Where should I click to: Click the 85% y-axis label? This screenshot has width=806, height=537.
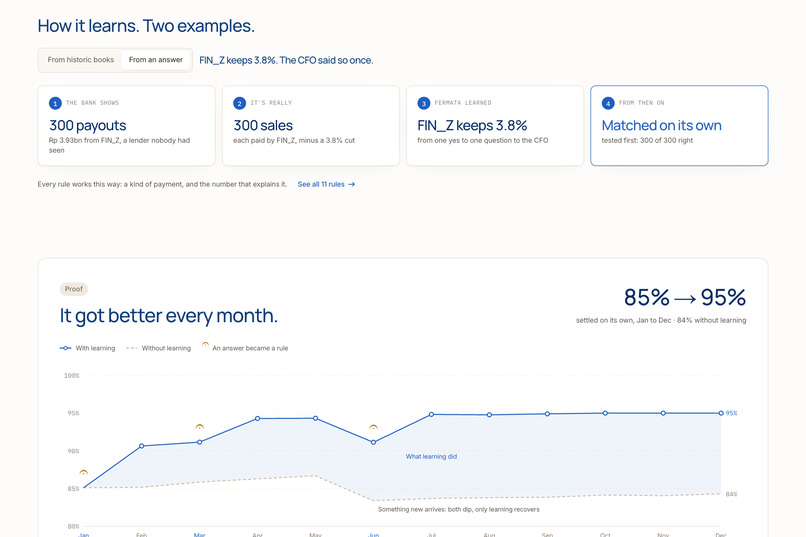tap(74, 489)
